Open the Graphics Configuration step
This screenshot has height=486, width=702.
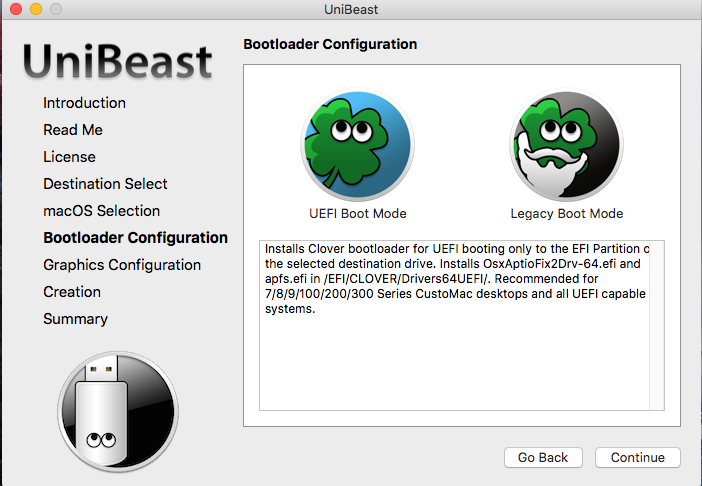pyautogui.click(x=122, y=265)
